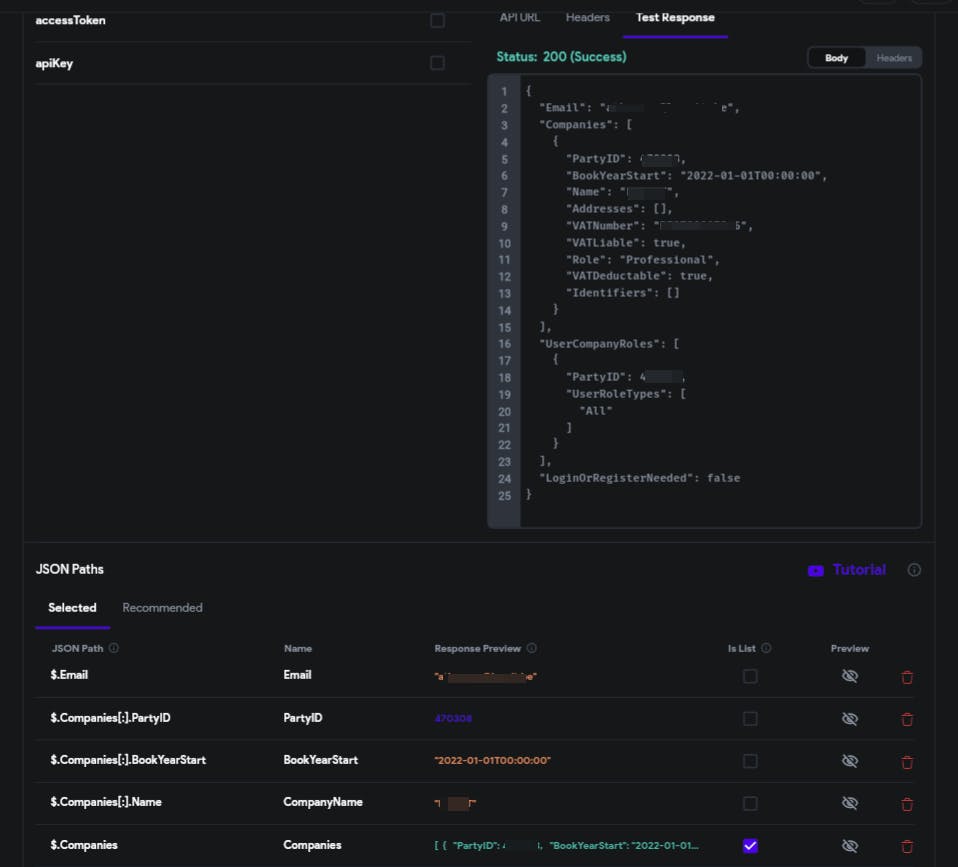Open the JSON Paths help info icon
The width and height of the screenshot is (958, 867).
(x=914, y=570)
